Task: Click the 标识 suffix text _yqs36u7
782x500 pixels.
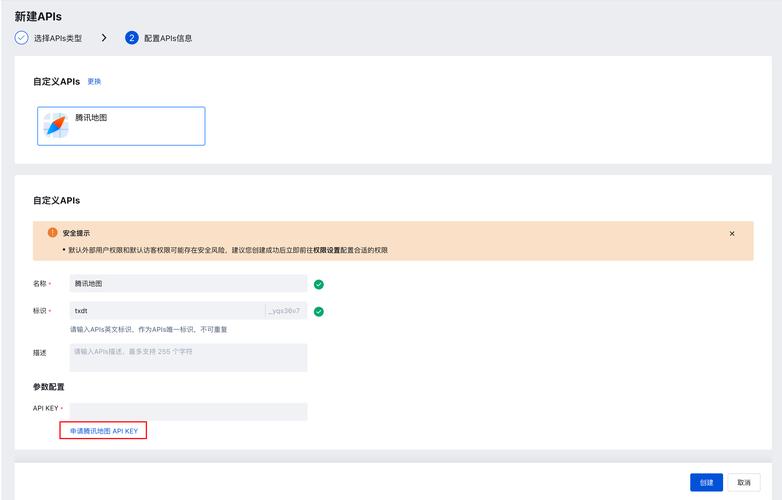Action: pyautogui.click(x=286, y=311)
